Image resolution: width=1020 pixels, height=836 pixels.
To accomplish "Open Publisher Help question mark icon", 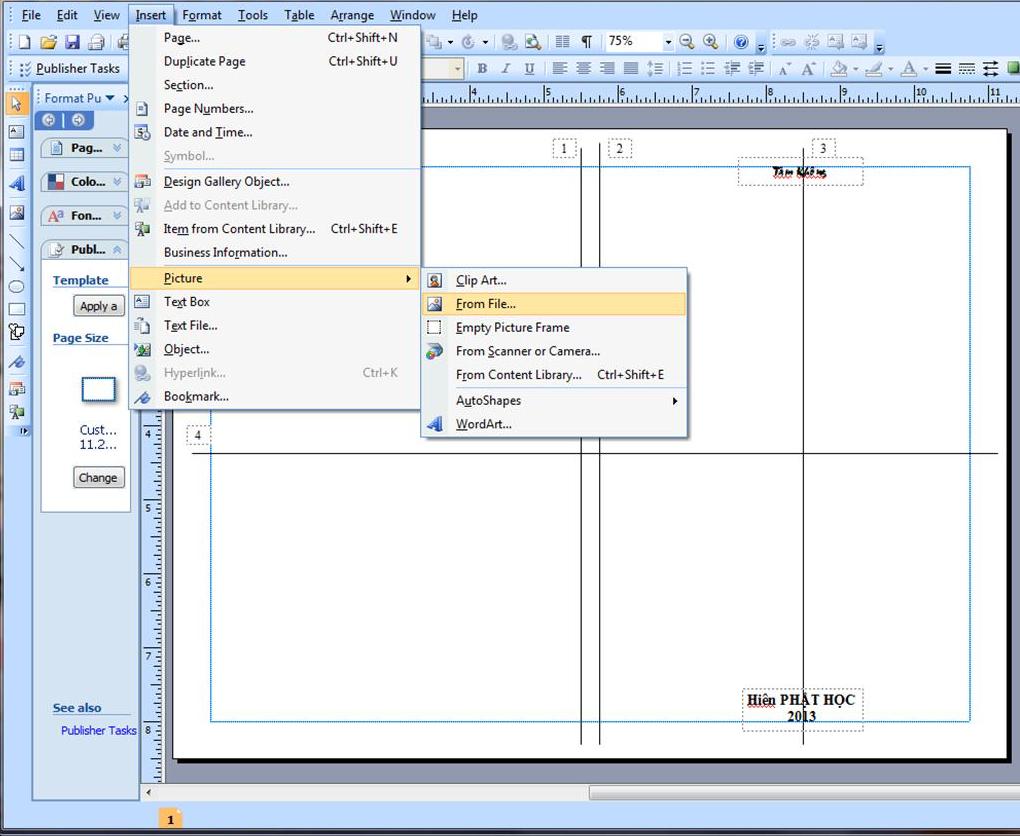I will [x=741, y=42].
